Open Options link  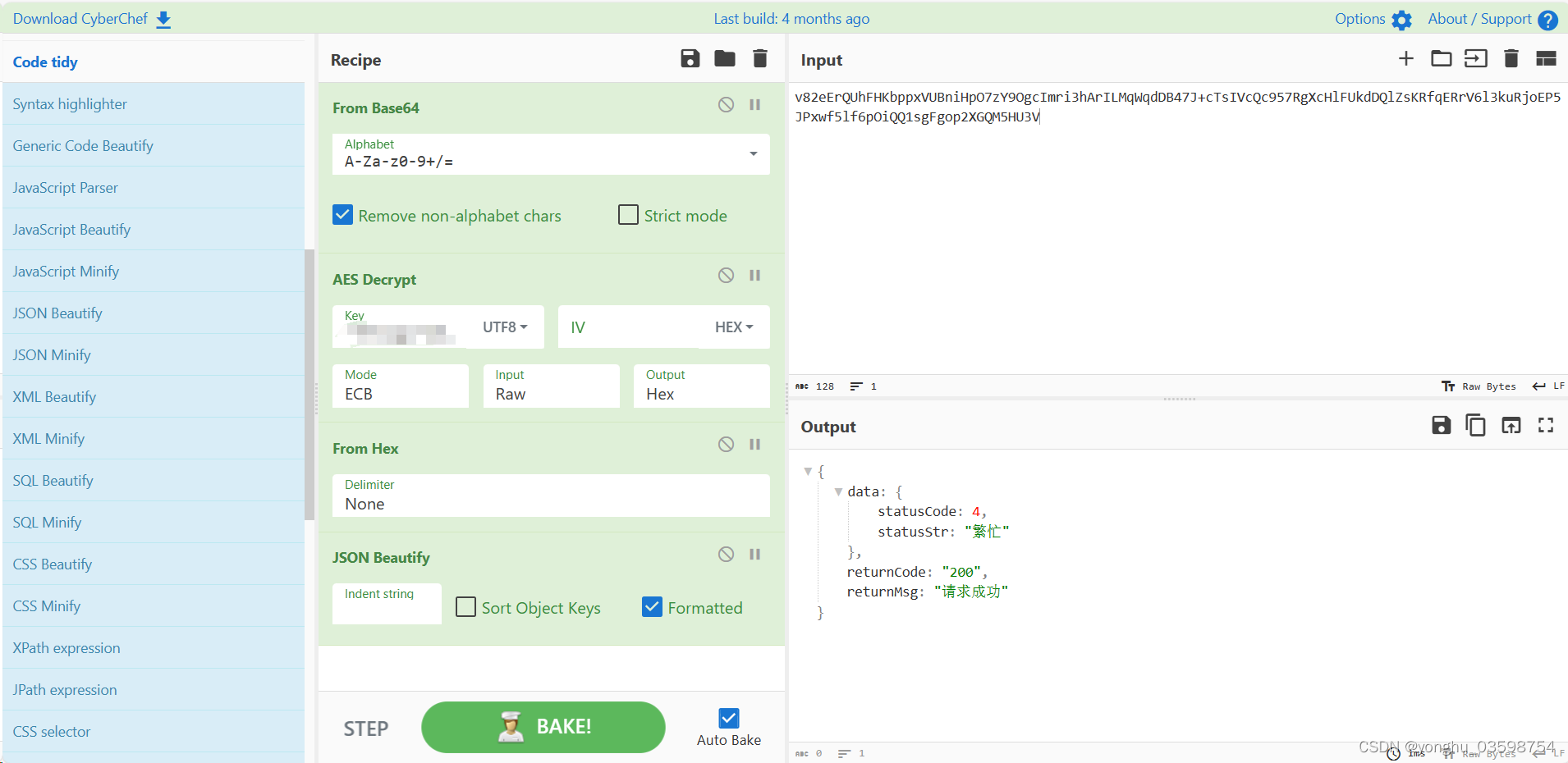coord(1360,19)
